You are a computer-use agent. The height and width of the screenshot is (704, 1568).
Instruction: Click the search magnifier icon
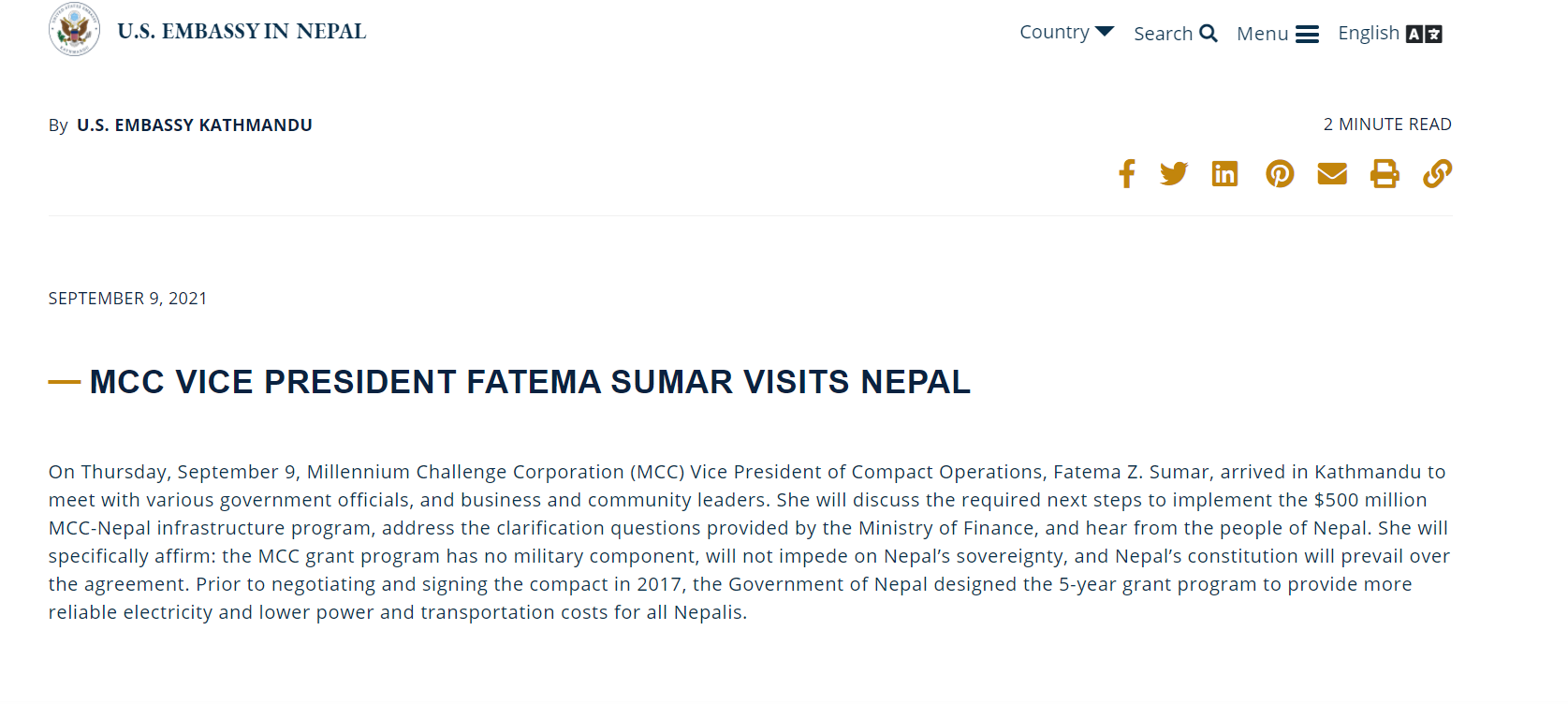[1209, 34]
